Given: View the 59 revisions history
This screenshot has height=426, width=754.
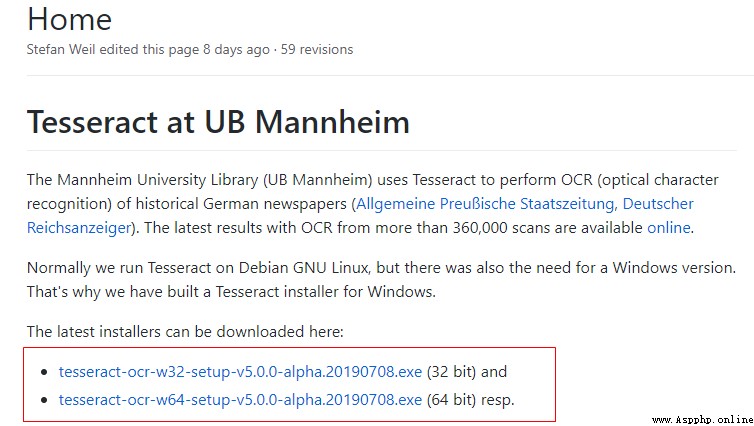Looking at the screenshot, I should (x=317, y=50).
